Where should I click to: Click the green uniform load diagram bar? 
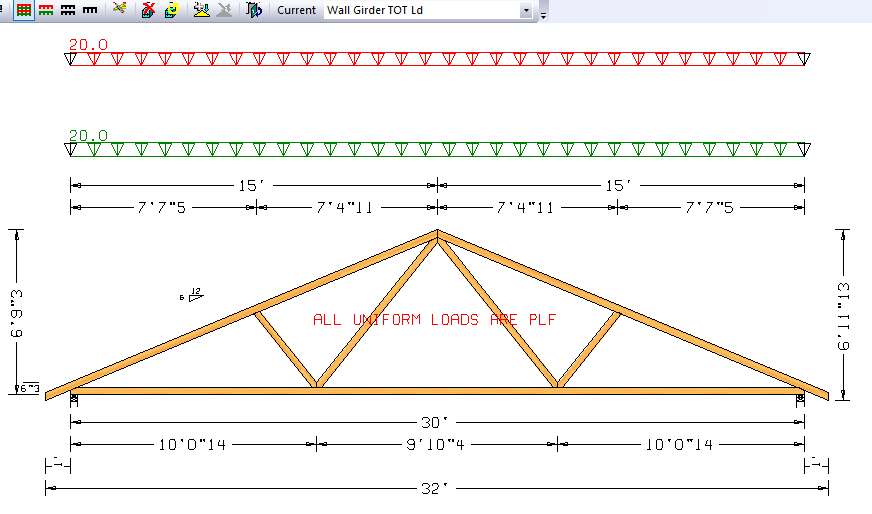click(x=437, y=150)
